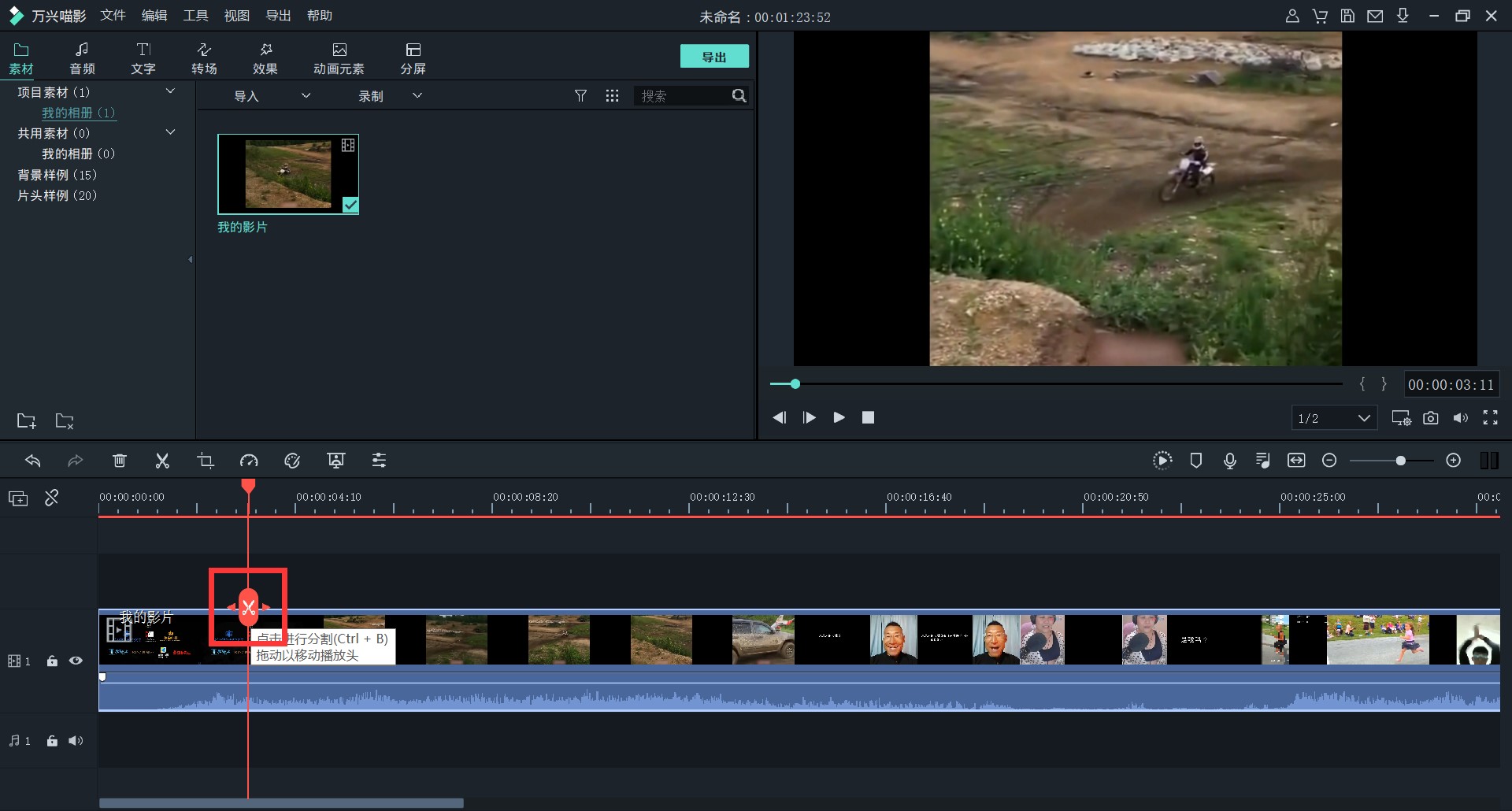Image resolution: width=1512 pixels, height=811 pixels.
Task: Select 背景样例 (15) in the media list
Action: (57, 175)
